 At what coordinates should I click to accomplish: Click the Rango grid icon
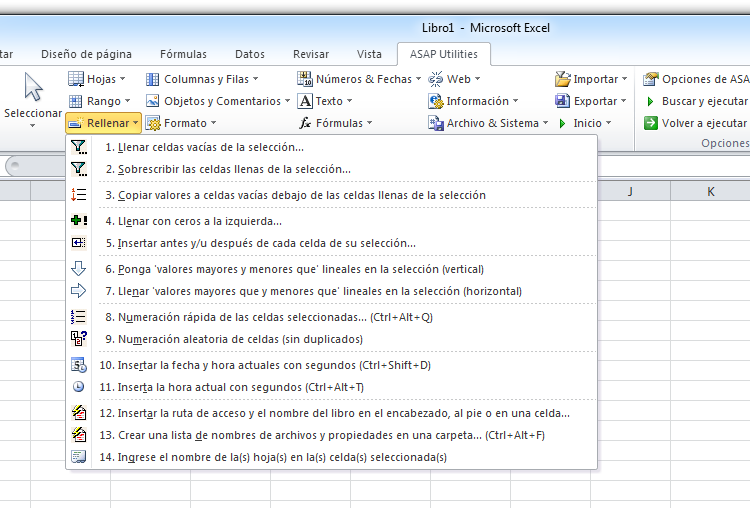pyautogui.click(x=76, y=101)
